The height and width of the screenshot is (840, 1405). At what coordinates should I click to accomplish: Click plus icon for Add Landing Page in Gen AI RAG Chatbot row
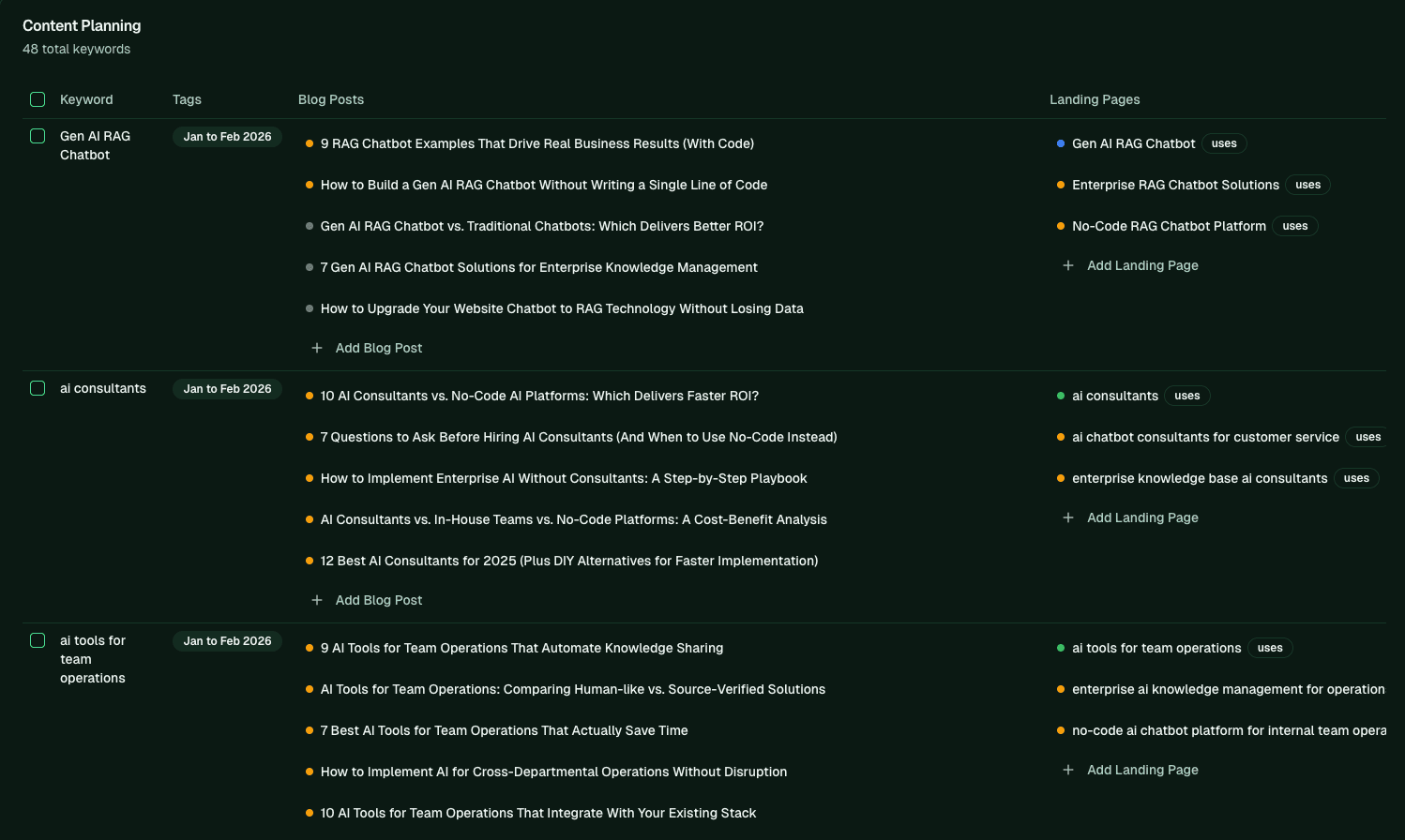pyautogui.click(x=1068, y=265)
